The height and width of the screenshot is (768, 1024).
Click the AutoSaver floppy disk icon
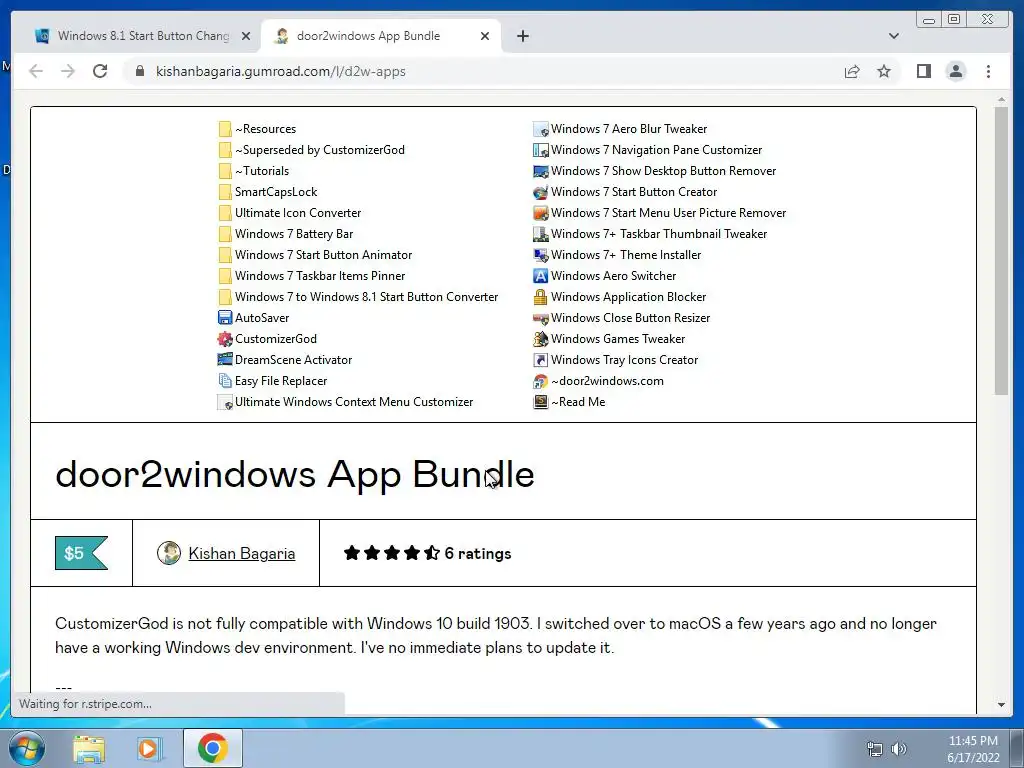pos(225,317)
